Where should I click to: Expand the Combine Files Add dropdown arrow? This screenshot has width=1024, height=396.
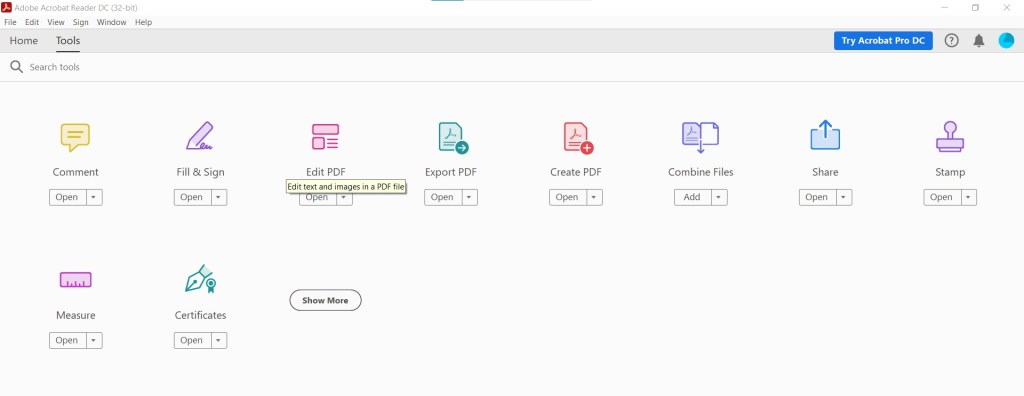pyautogui.click(x=720, y=197)
